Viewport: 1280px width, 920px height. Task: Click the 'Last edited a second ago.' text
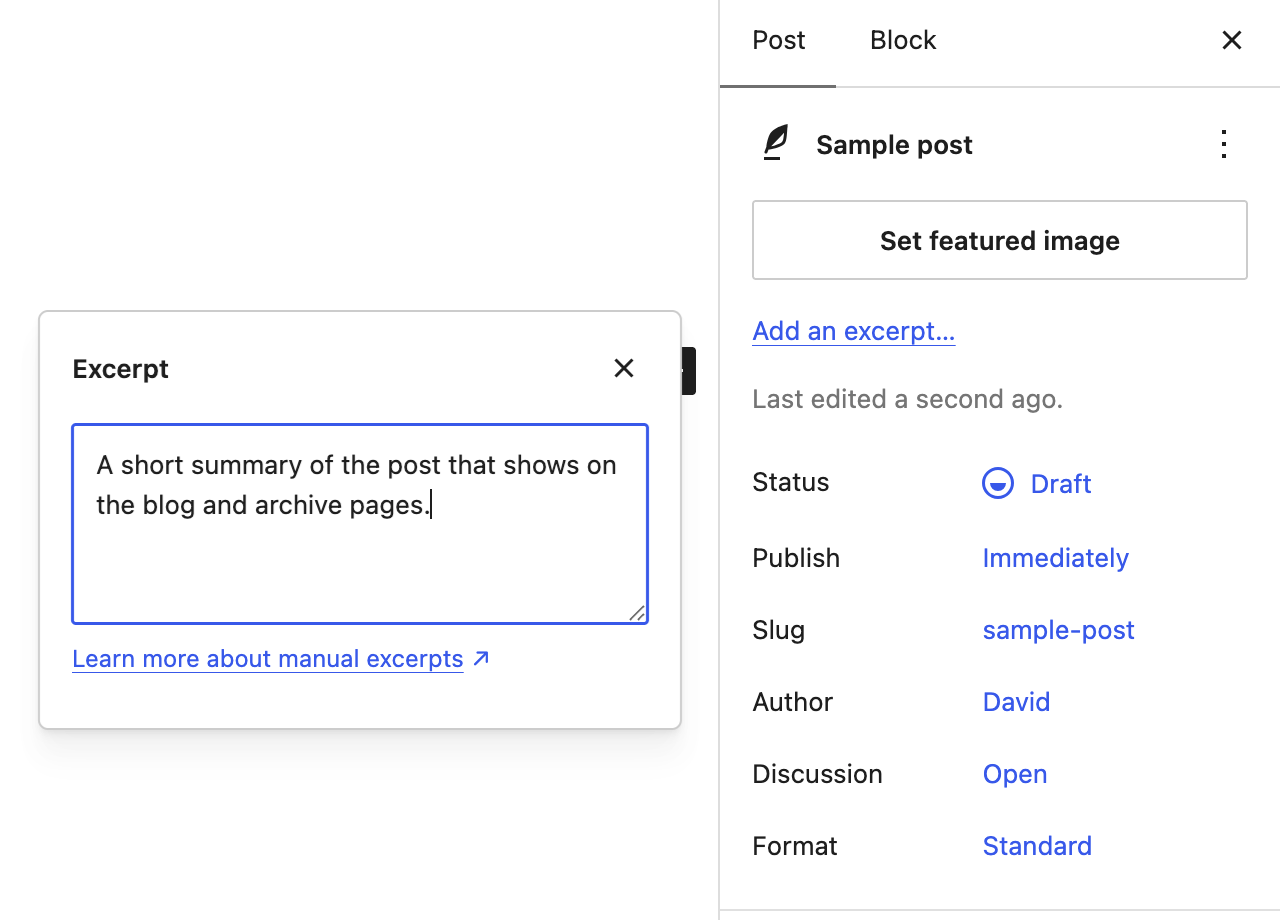pyautogui.click(x=907, y=400)
